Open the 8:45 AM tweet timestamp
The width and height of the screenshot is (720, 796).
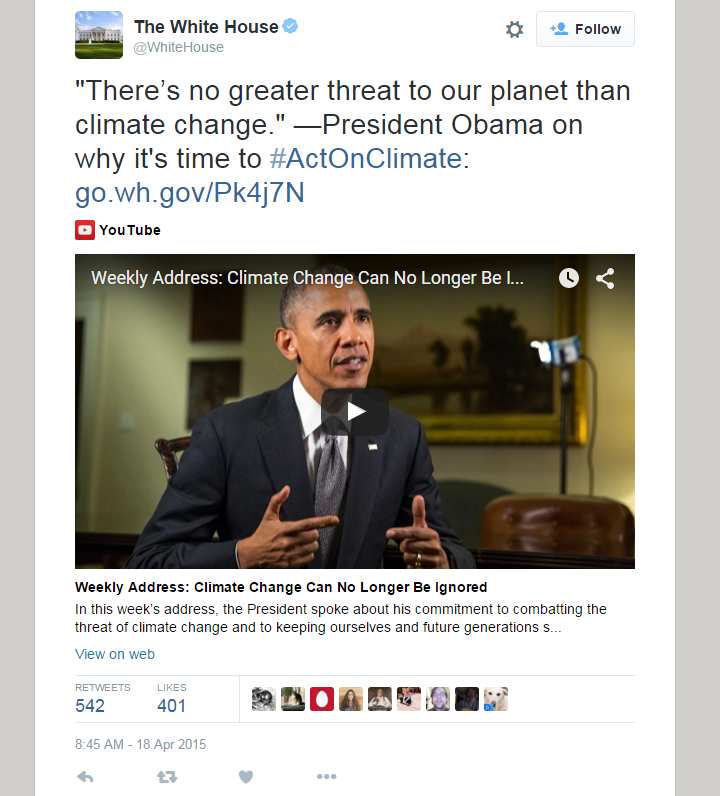pos(141,744)
